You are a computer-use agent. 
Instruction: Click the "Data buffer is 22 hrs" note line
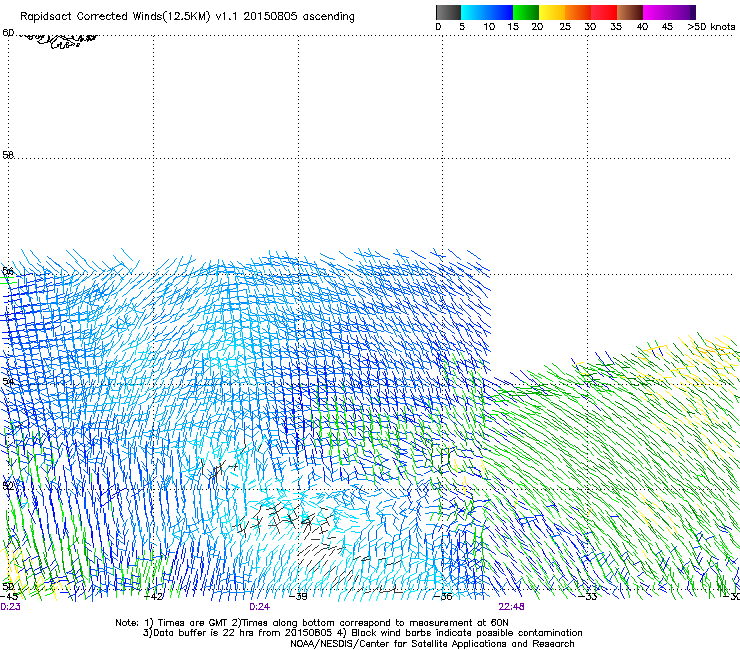click(x=362, y=633)
